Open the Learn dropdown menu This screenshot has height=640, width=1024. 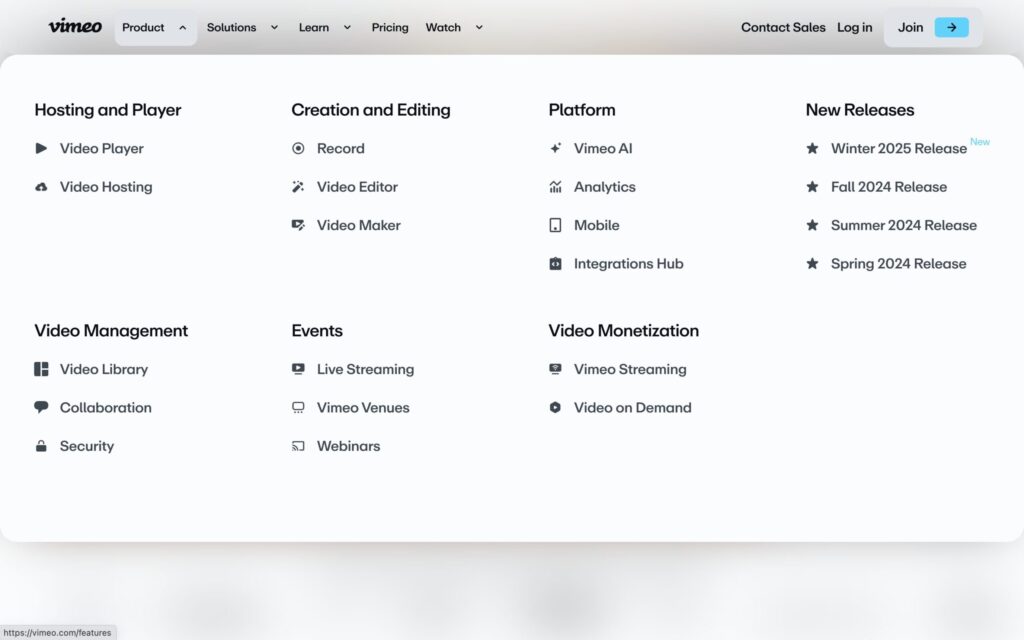click(x=325, y=27)
